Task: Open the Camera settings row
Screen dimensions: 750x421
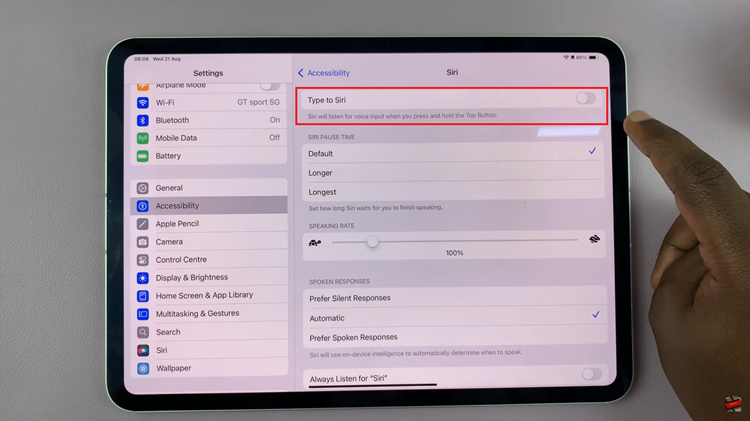Action: tap(209, 242)
